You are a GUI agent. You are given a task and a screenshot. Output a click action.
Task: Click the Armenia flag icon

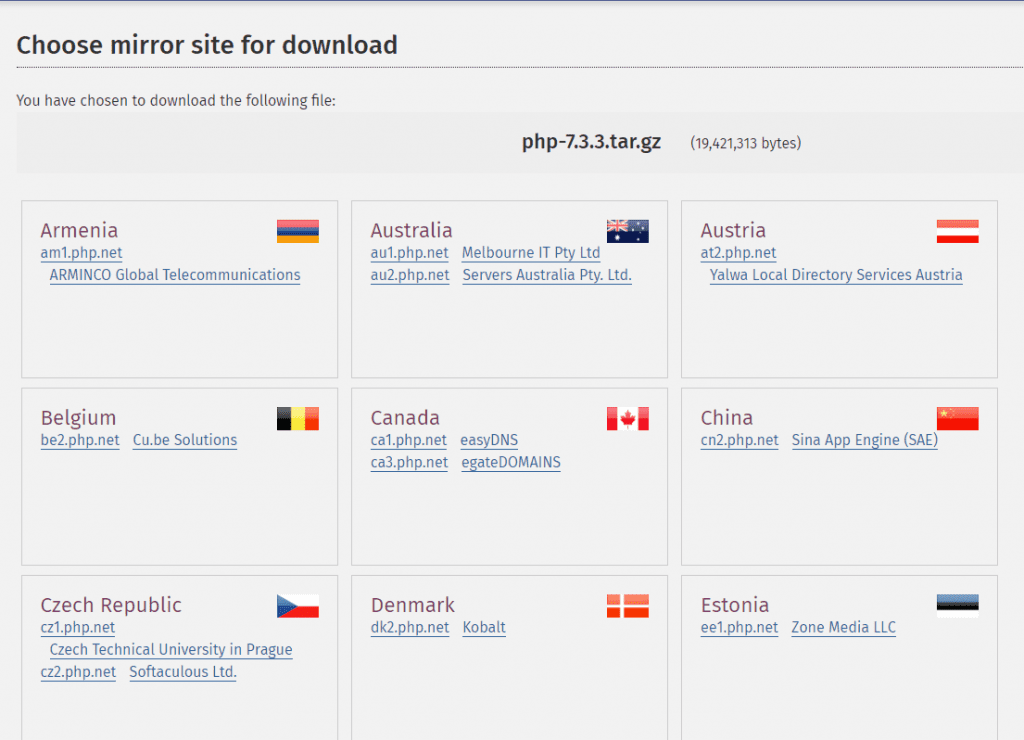click(298, 231)
